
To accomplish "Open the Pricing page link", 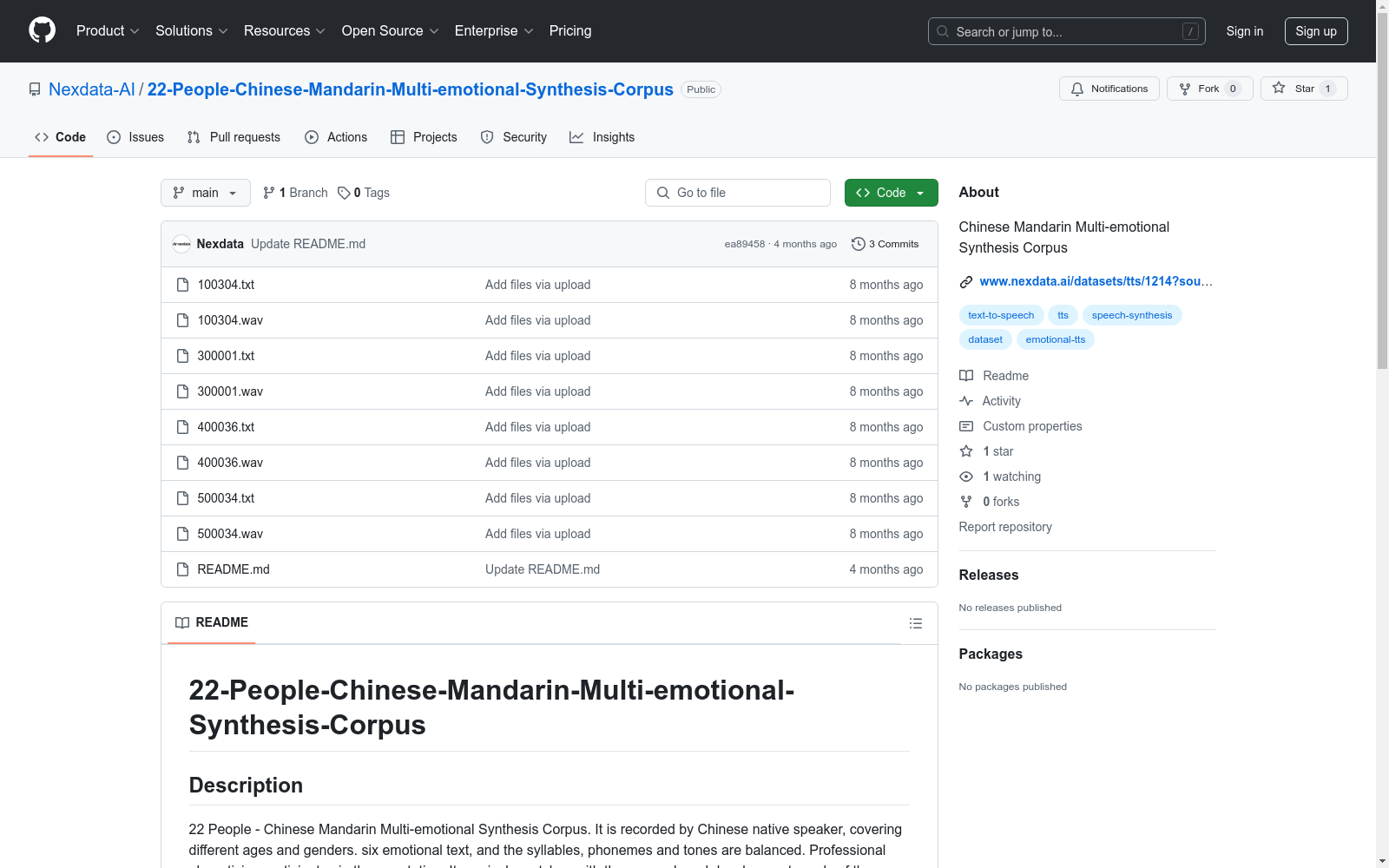I will pyautogui.click(x=570, y=30).
